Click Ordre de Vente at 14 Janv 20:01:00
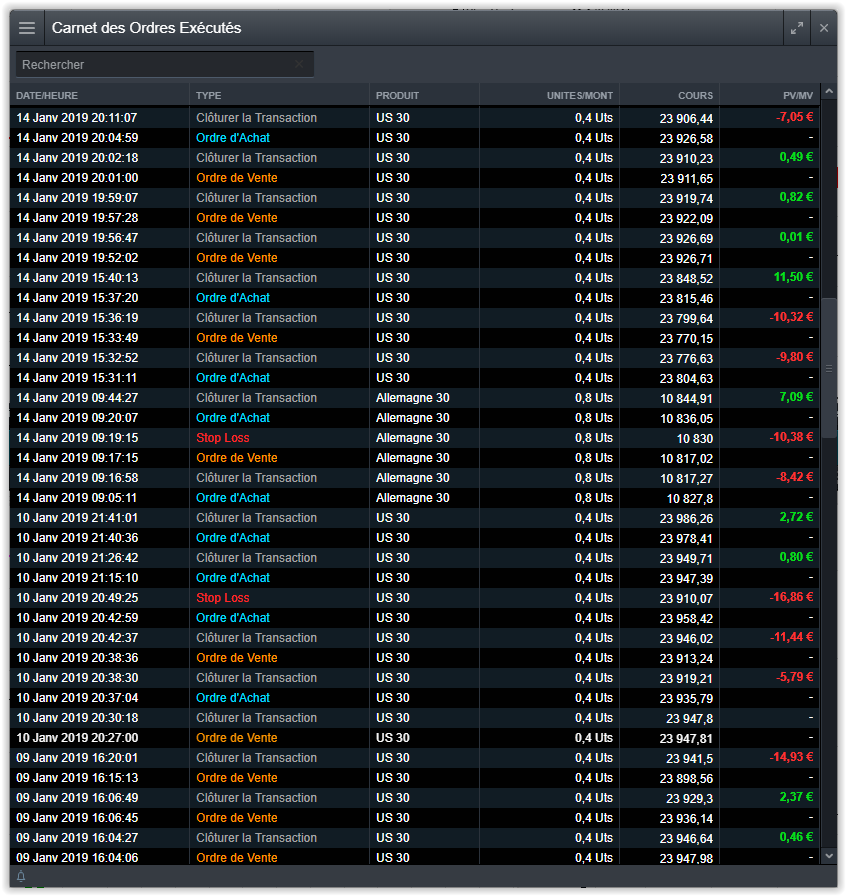The height and width of the screenshot is (896, 846). tap(237, 178)
